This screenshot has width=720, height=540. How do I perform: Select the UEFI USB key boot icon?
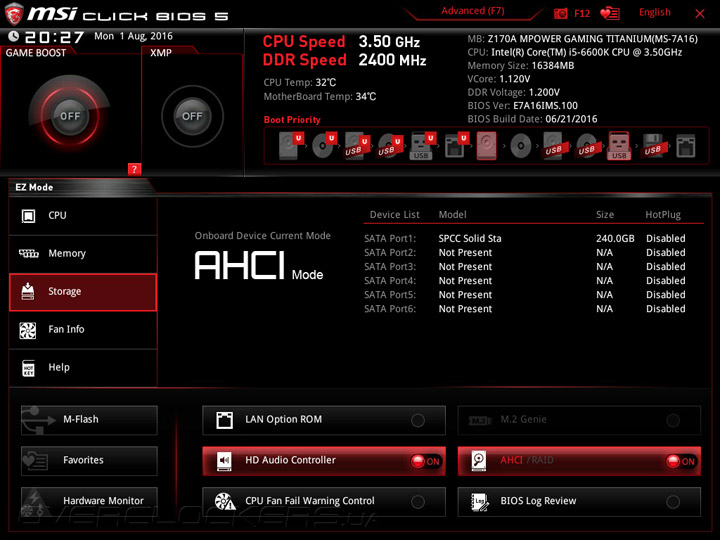coord(422,146)
